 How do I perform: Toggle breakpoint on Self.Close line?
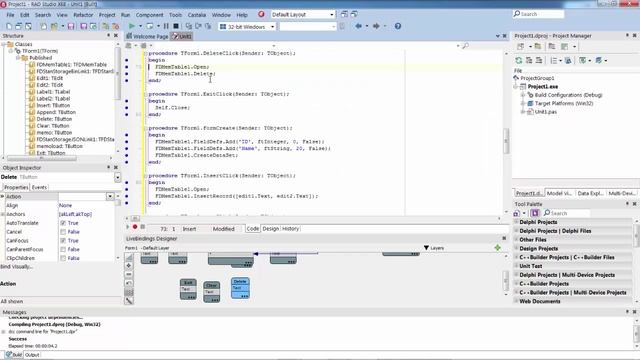point(127,108)
